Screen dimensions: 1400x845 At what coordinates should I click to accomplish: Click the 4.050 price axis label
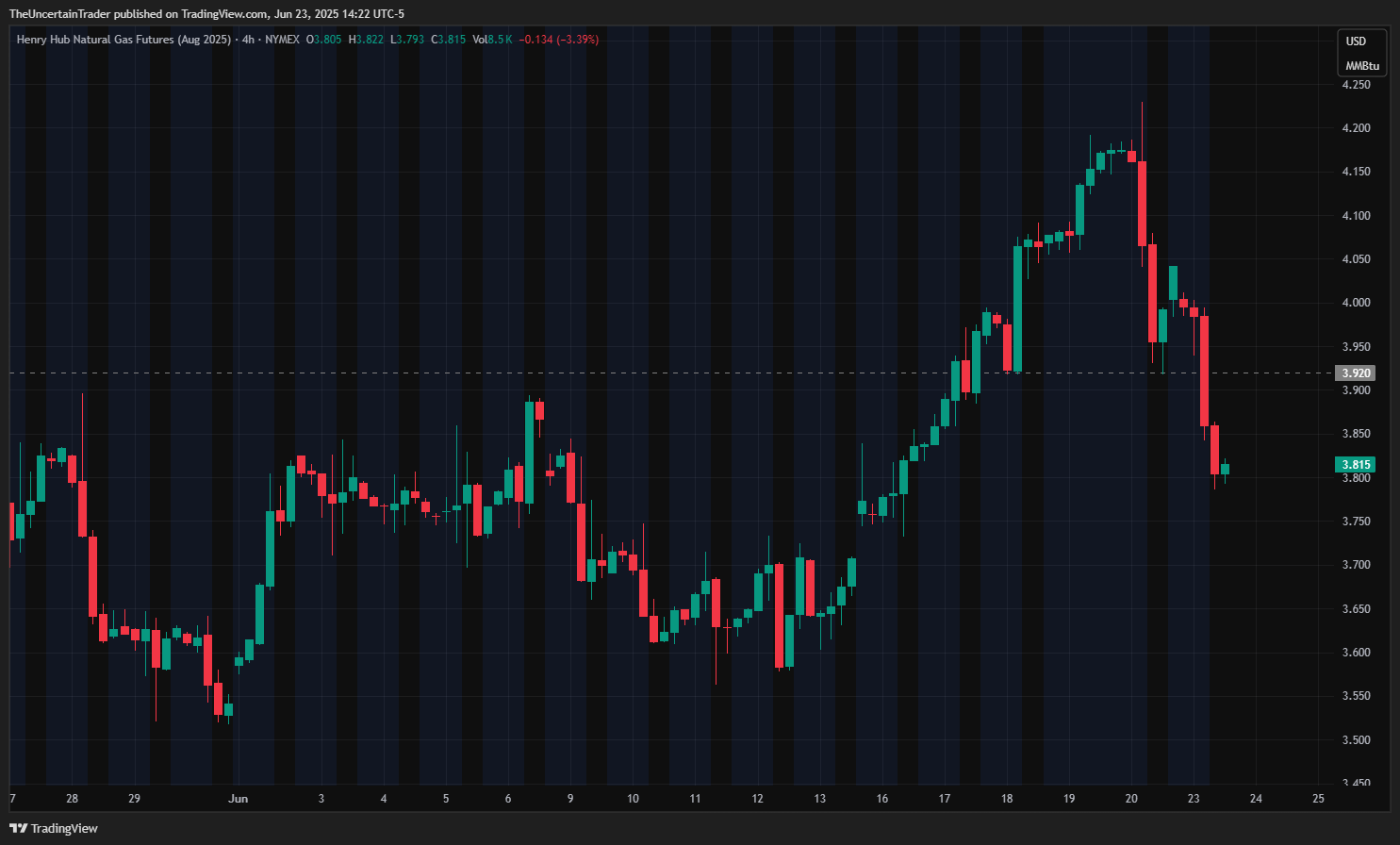[1356, 259]
